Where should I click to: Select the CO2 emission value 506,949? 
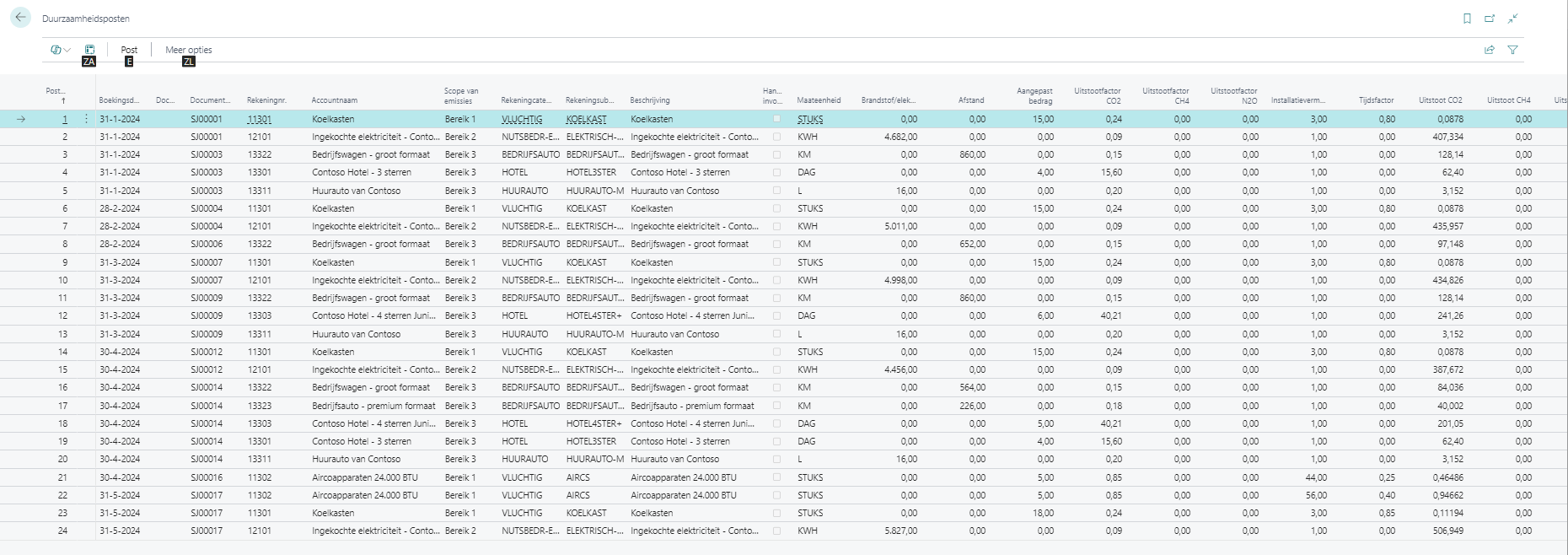click(x=1448, y=531)
